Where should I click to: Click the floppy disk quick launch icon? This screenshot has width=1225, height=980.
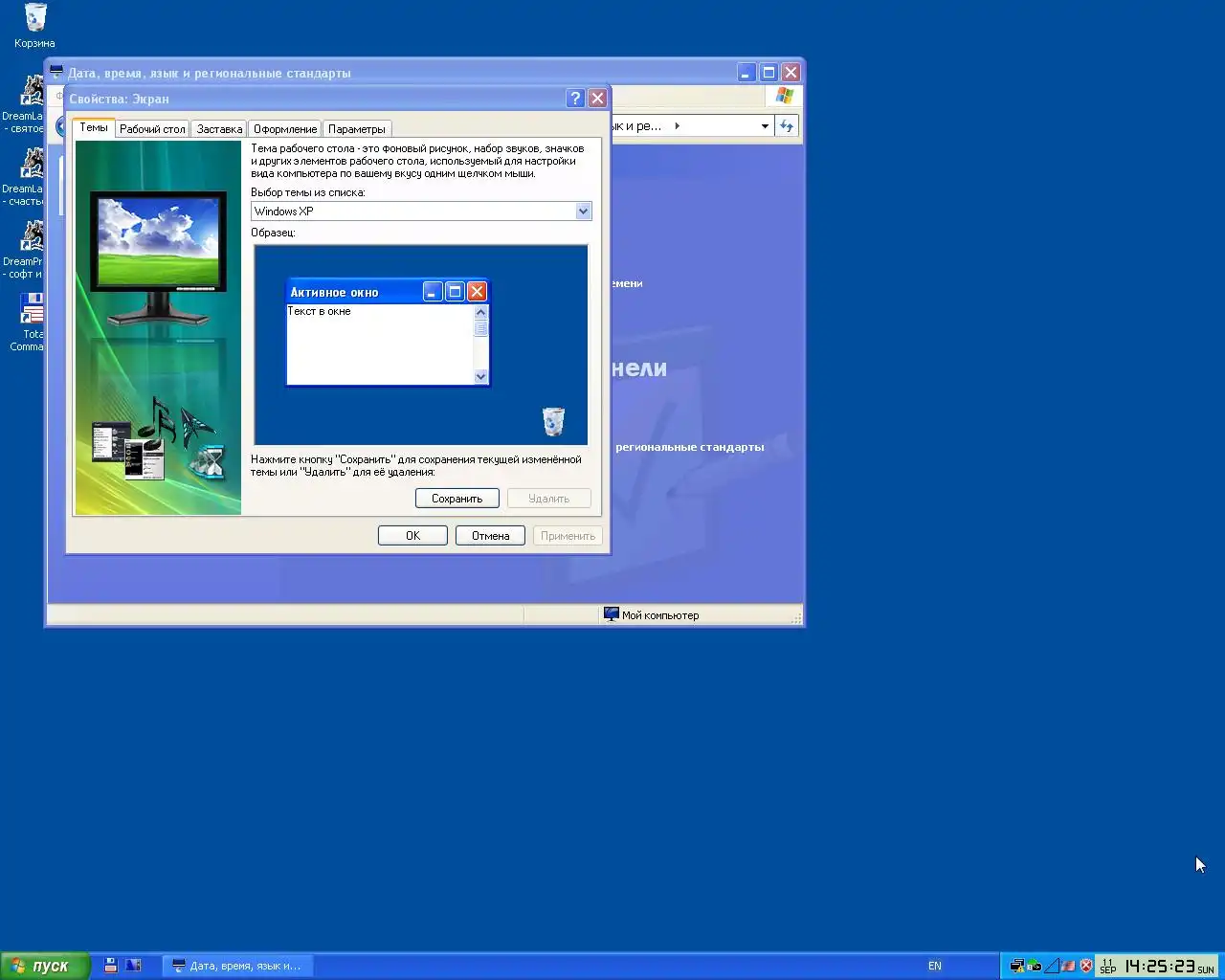coord(110,966)
